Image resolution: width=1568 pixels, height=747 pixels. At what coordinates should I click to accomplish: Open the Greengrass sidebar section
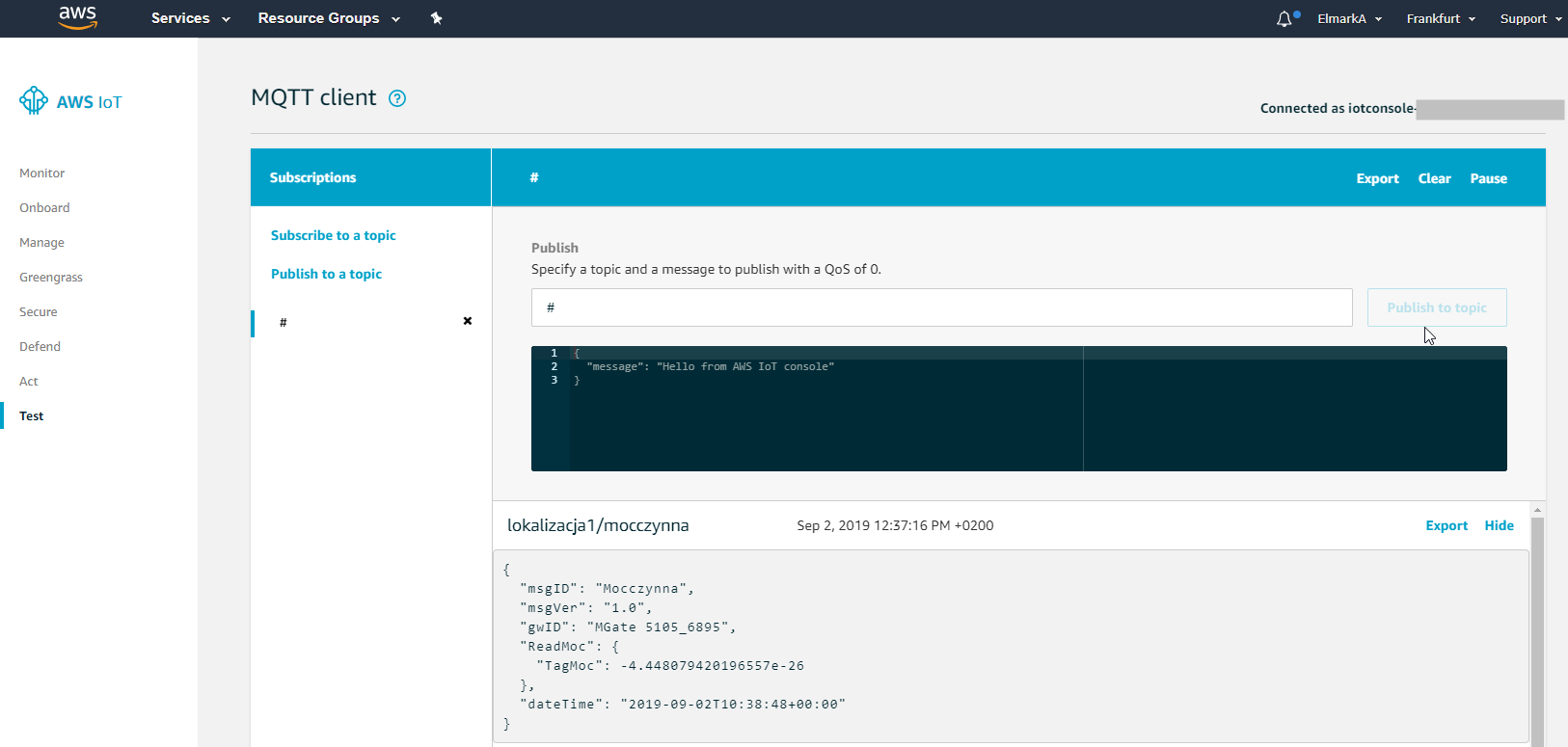tap(51, 278)
